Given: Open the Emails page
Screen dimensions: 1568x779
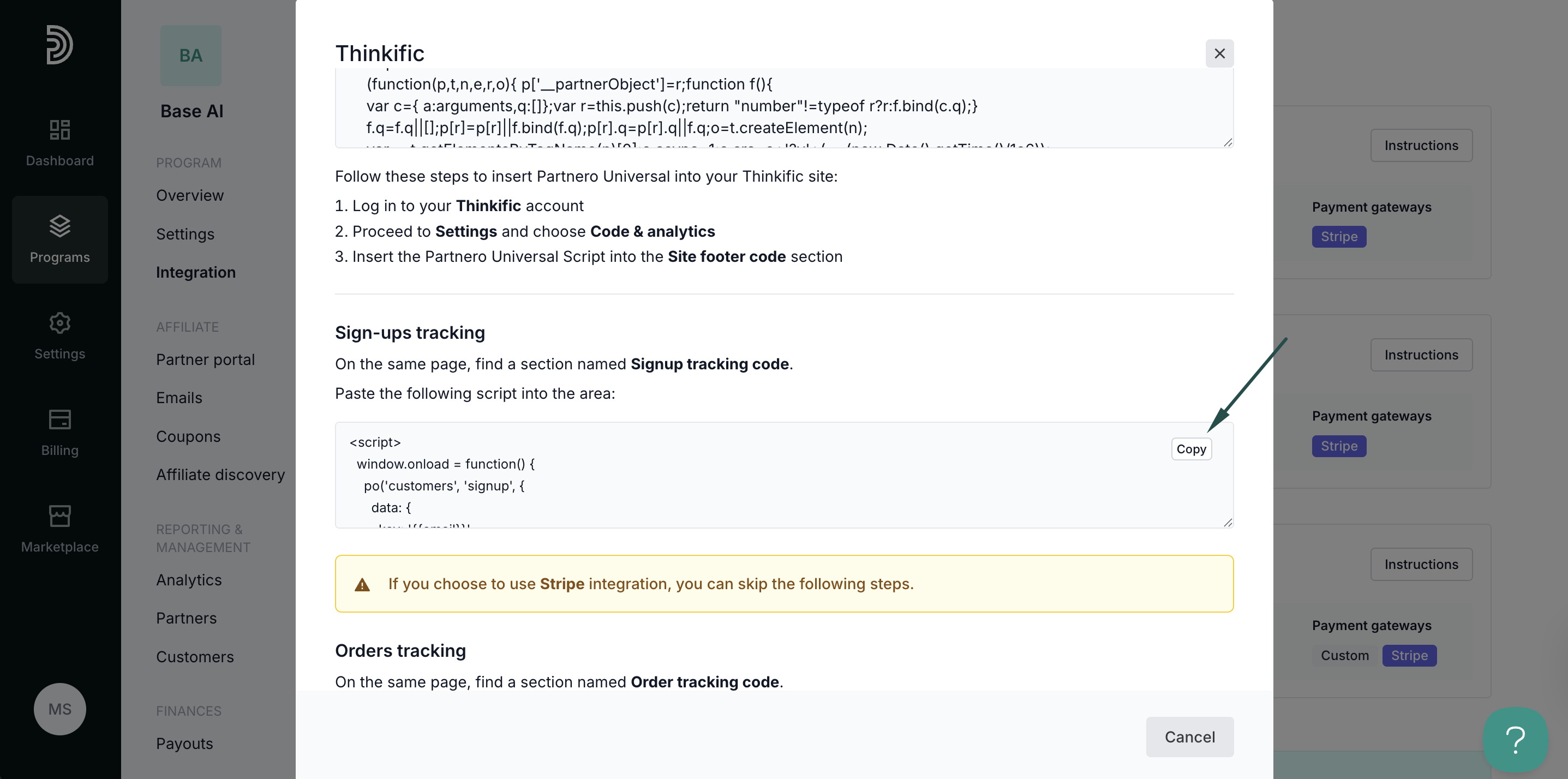Looking at the screenshot, I should click(x=179, y=398).
